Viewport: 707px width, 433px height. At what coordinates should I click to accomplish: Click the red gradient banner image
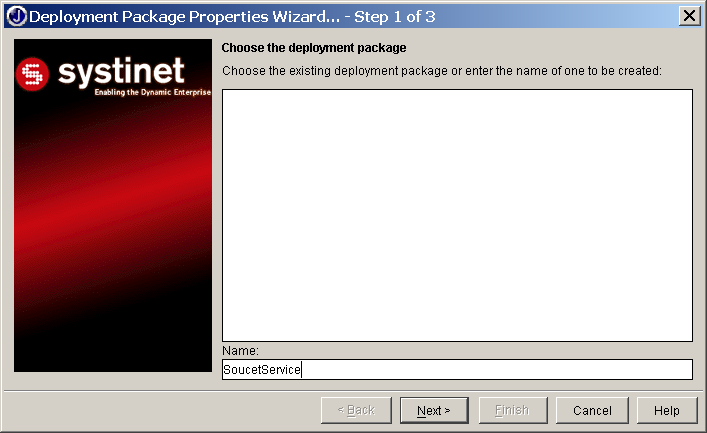(113, 205)
